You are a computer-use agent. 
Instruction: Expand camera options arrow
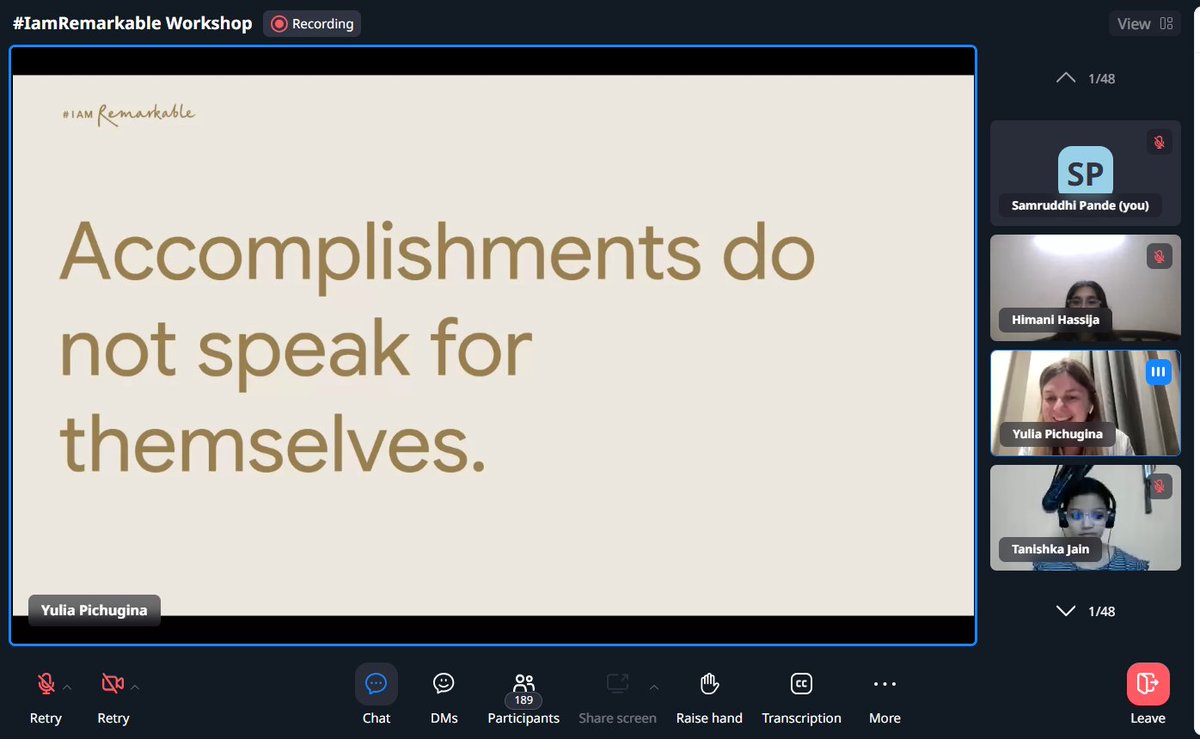pyautogui.click(x=135, y=687)
